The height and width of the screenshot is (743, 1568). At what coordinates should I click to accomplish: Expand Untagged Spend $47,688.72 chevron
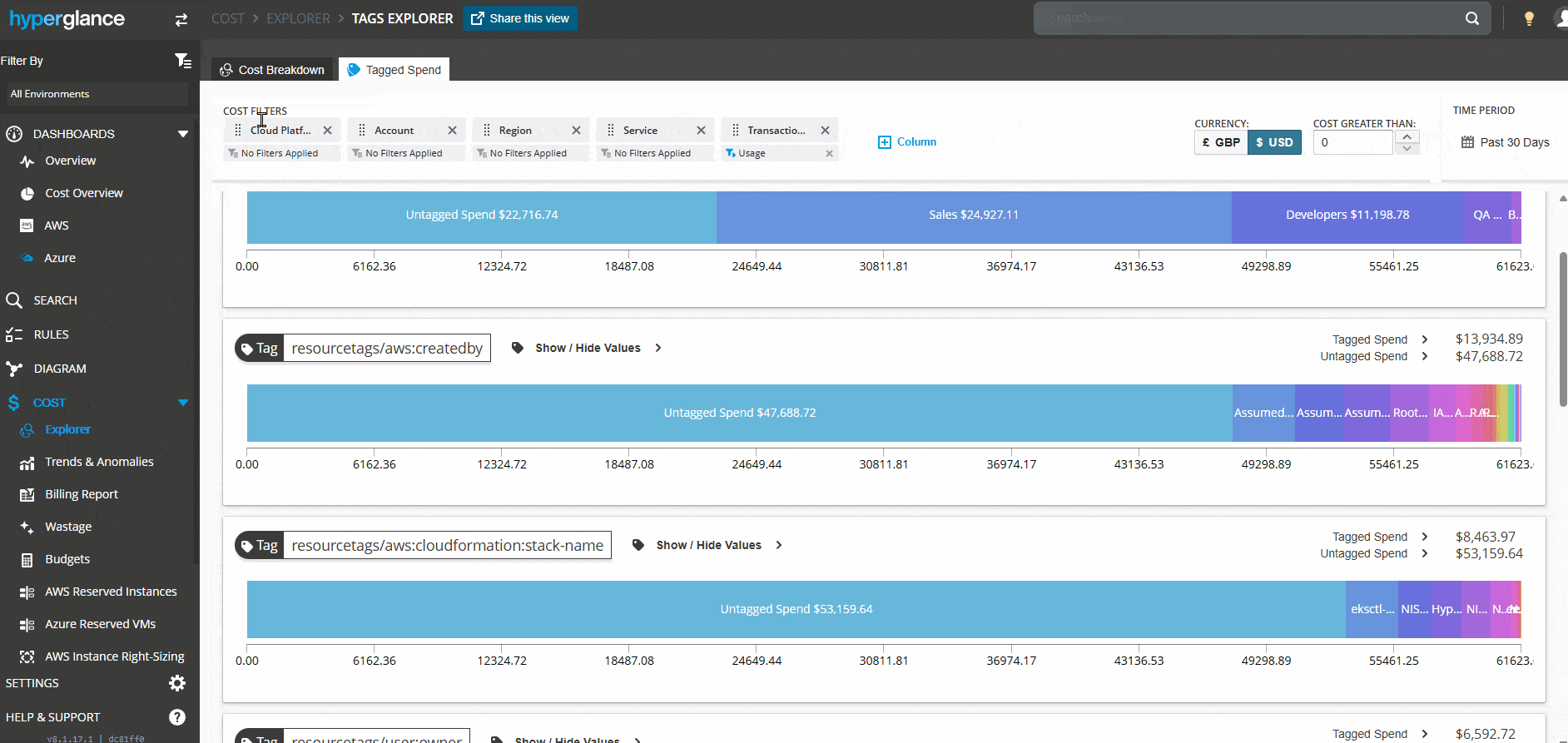point(1425,356)
